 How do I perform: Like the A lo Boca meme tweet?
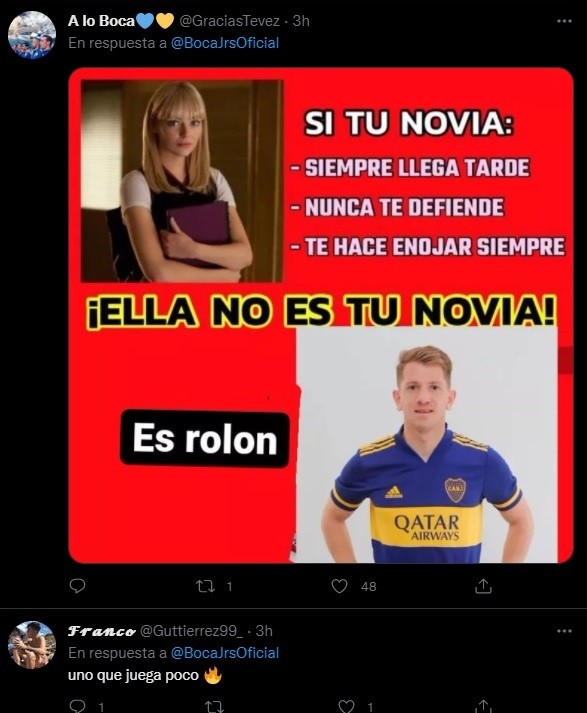click(339, 586)
